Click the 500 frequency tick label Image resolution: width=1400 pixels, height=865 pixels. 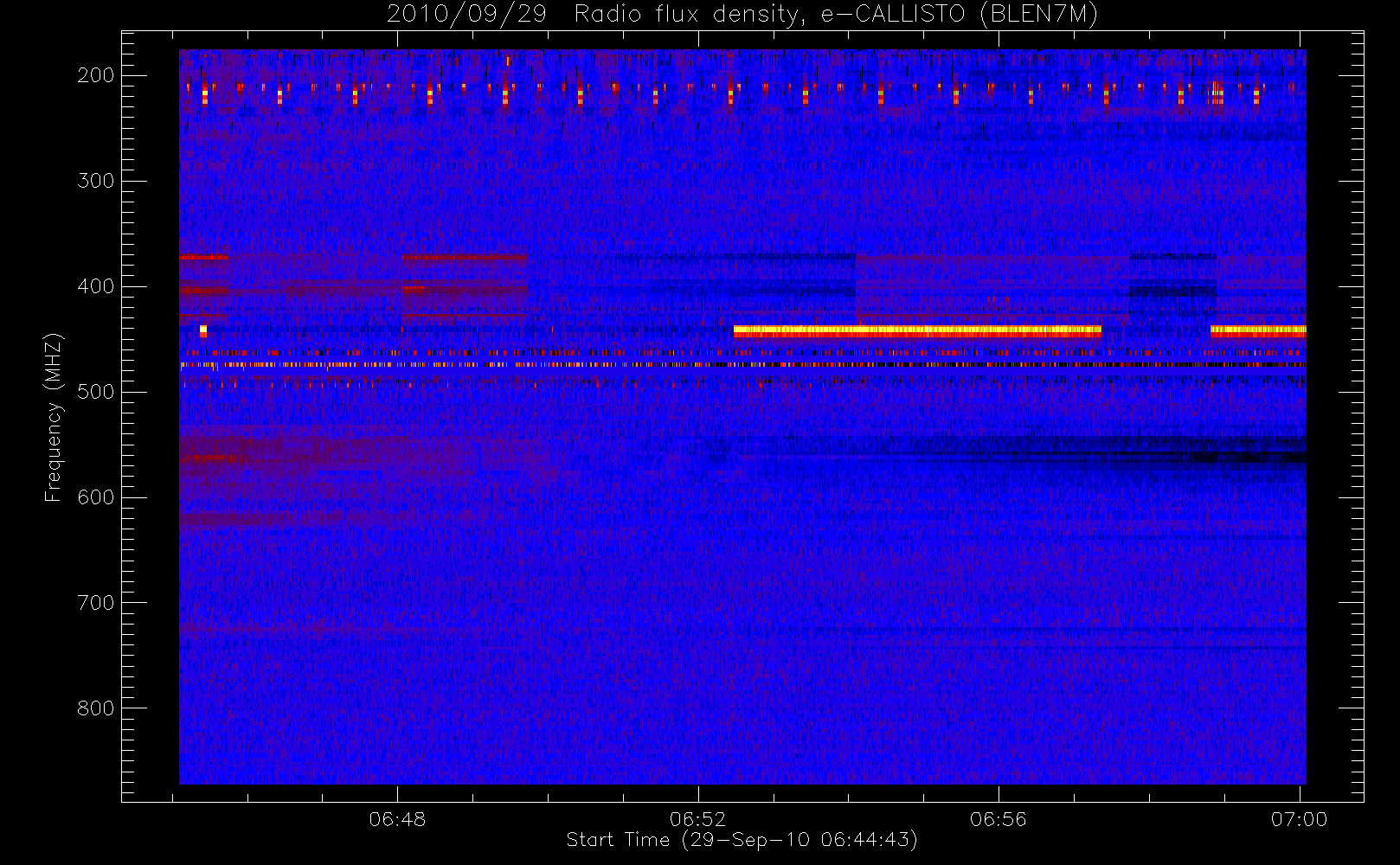tap(95, 392)
